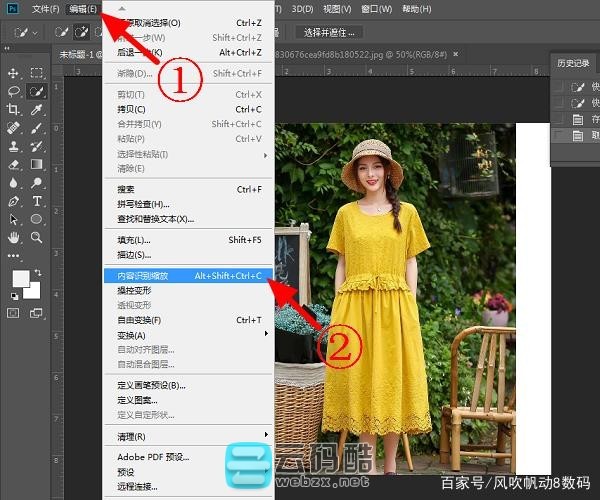Toggle first history state source checkbox
The image size is (600, 500).
561,87
